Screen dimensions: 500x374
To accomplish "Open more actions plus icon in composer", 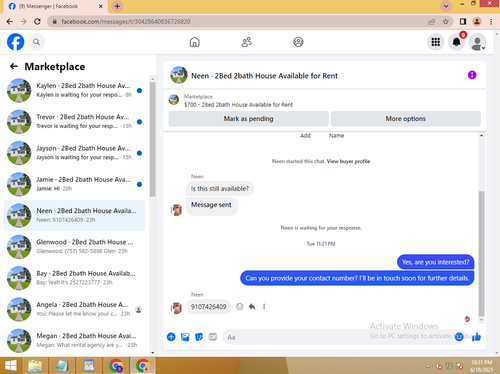I will tap(171, 337).
